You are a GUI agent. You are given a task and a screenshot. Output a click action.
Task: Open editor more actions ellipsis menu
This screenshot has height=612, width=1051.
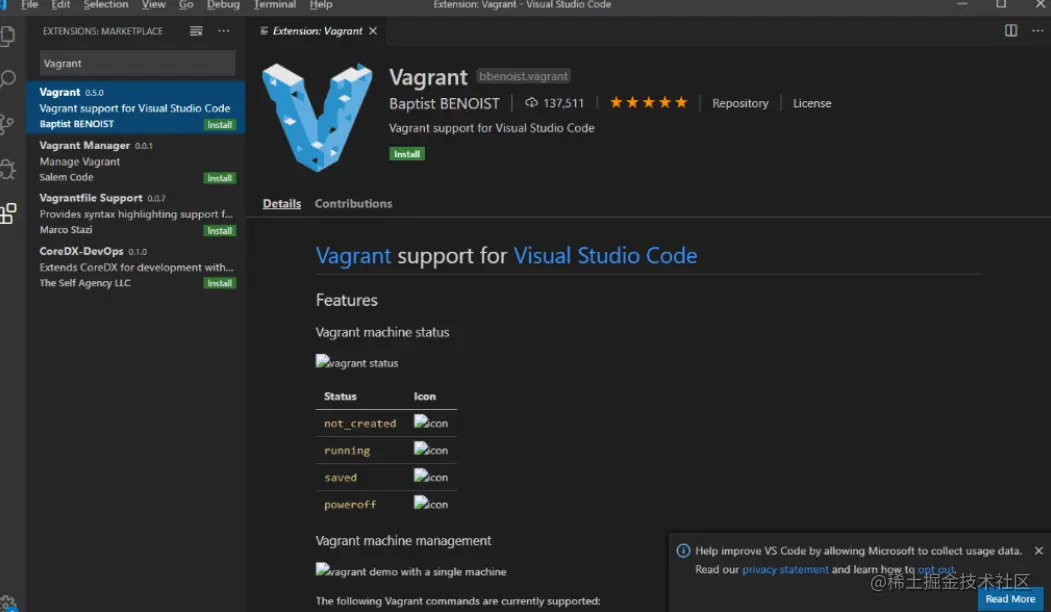(x=1035, y=31)
